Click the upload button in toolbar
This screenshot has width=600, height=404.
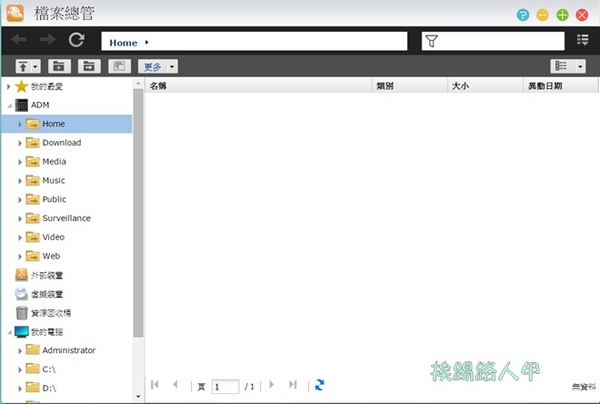click(24, 66)
